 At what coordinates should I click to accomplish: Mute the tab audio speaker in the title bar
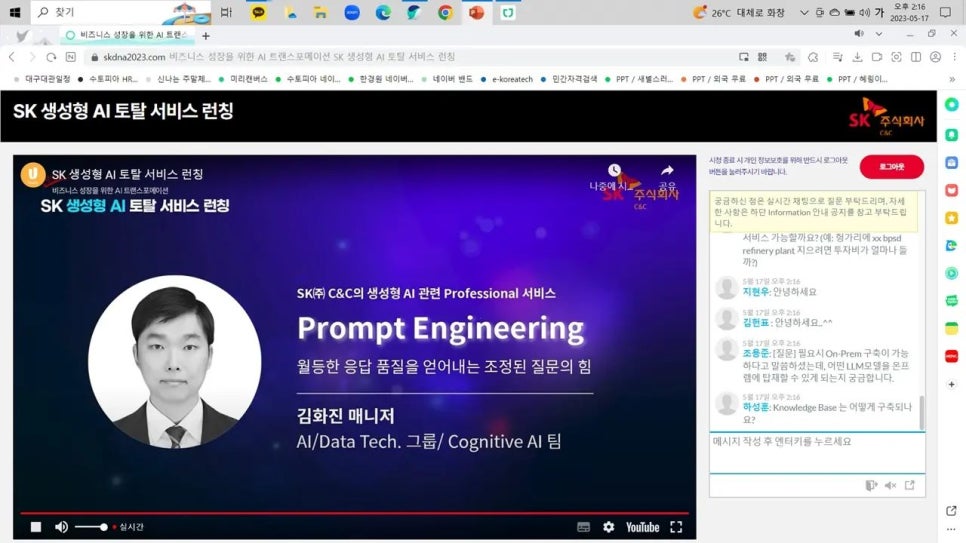pyautogui.click(x=859, y=33)
